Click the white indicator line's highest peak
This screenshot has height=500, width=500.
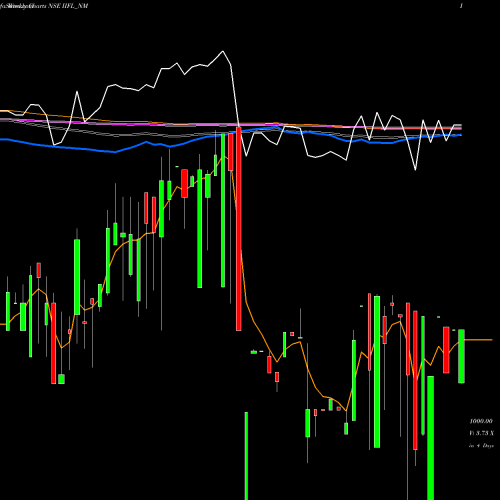point(223,52)
